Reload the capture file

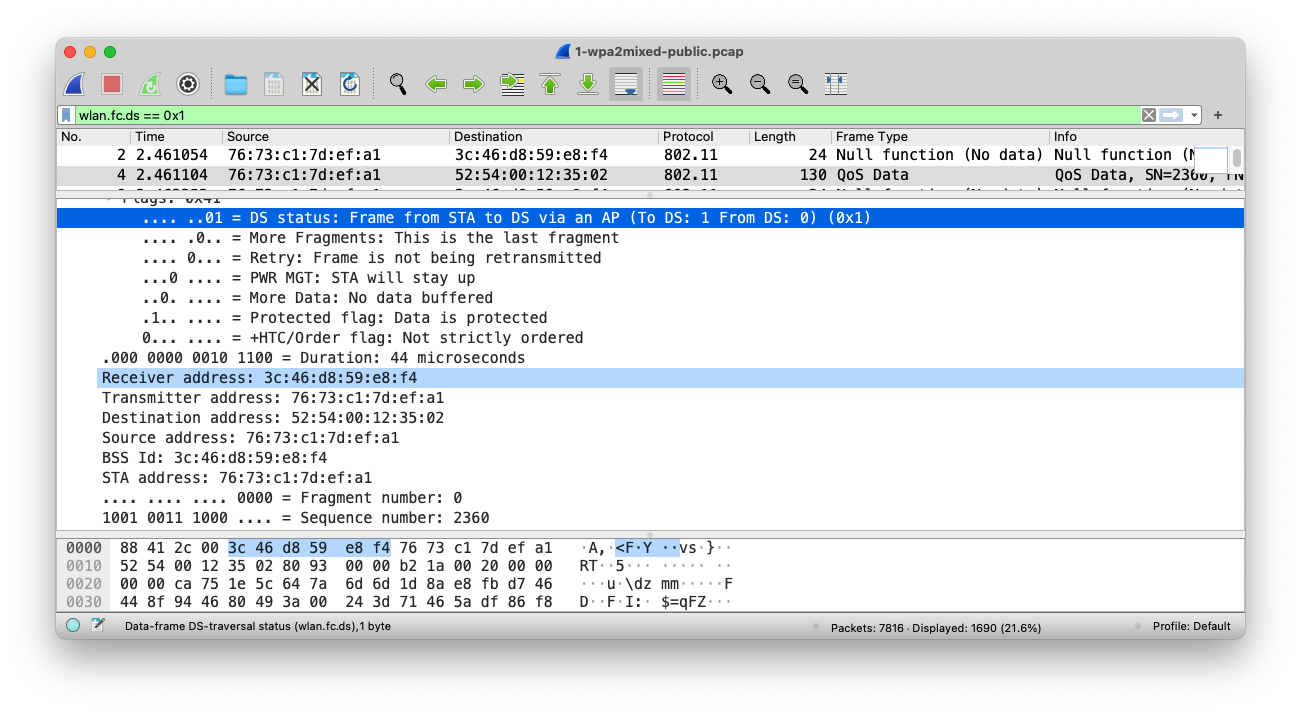tap(350, 84)
